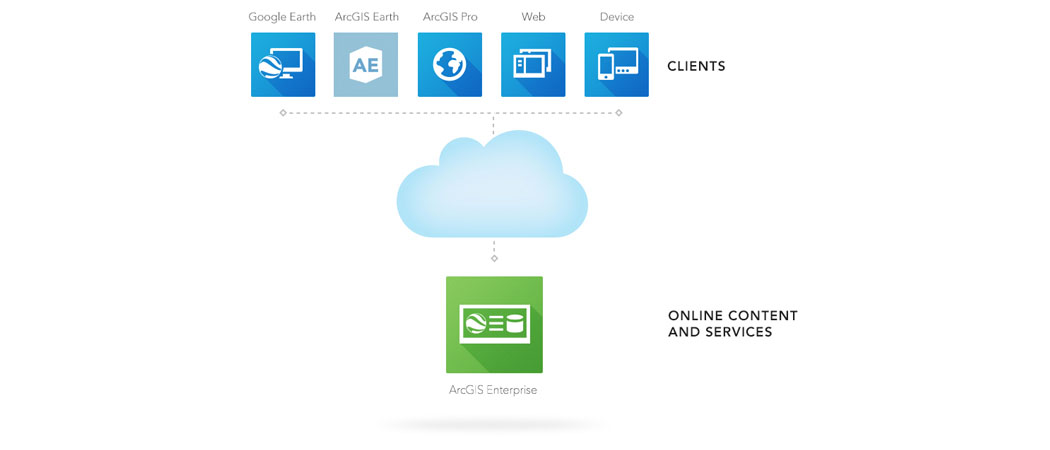Click the "Web" label
The image size is (1050, 450).
[x=533, y=17]
